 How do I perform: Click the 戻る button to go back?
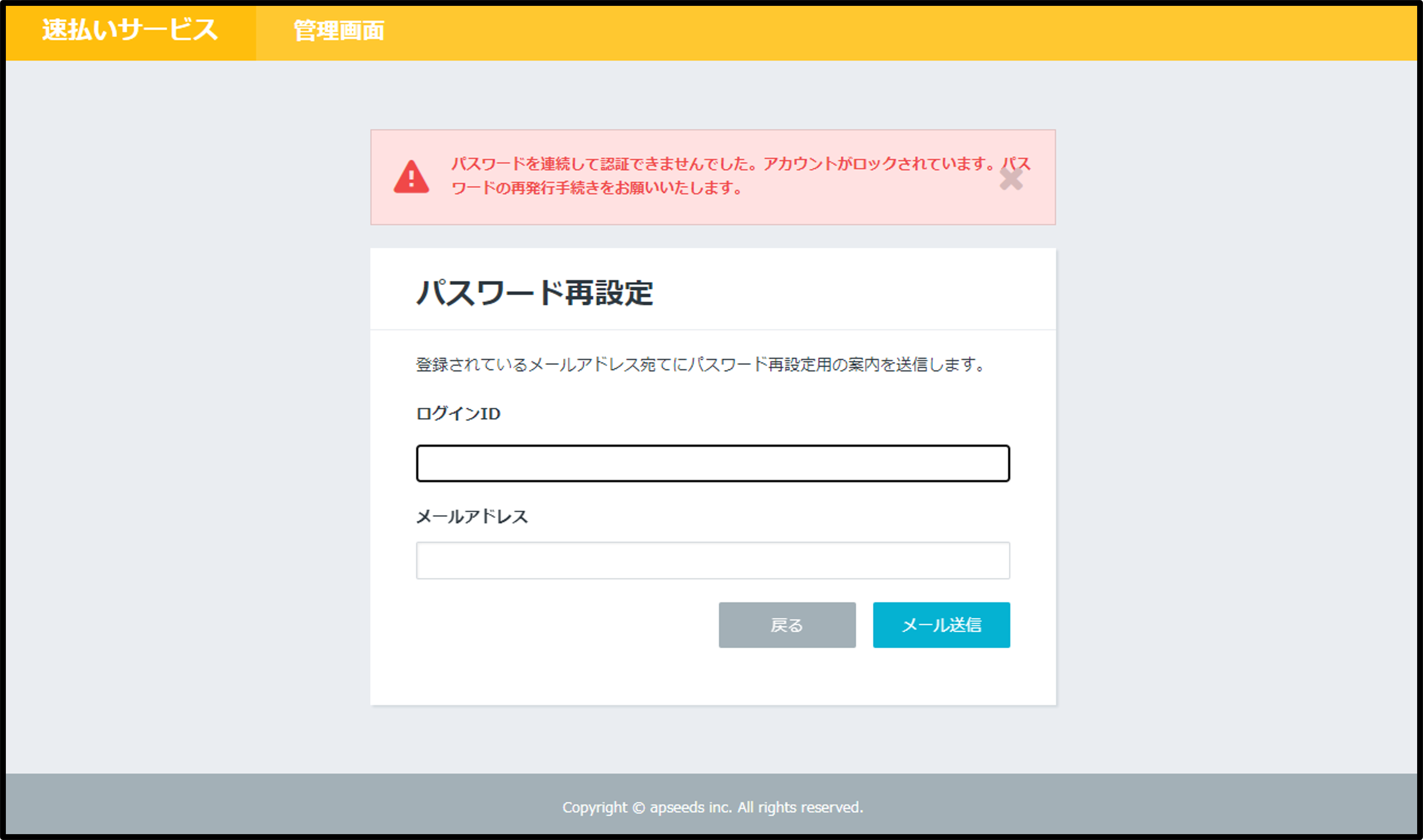tap(788, 625)
